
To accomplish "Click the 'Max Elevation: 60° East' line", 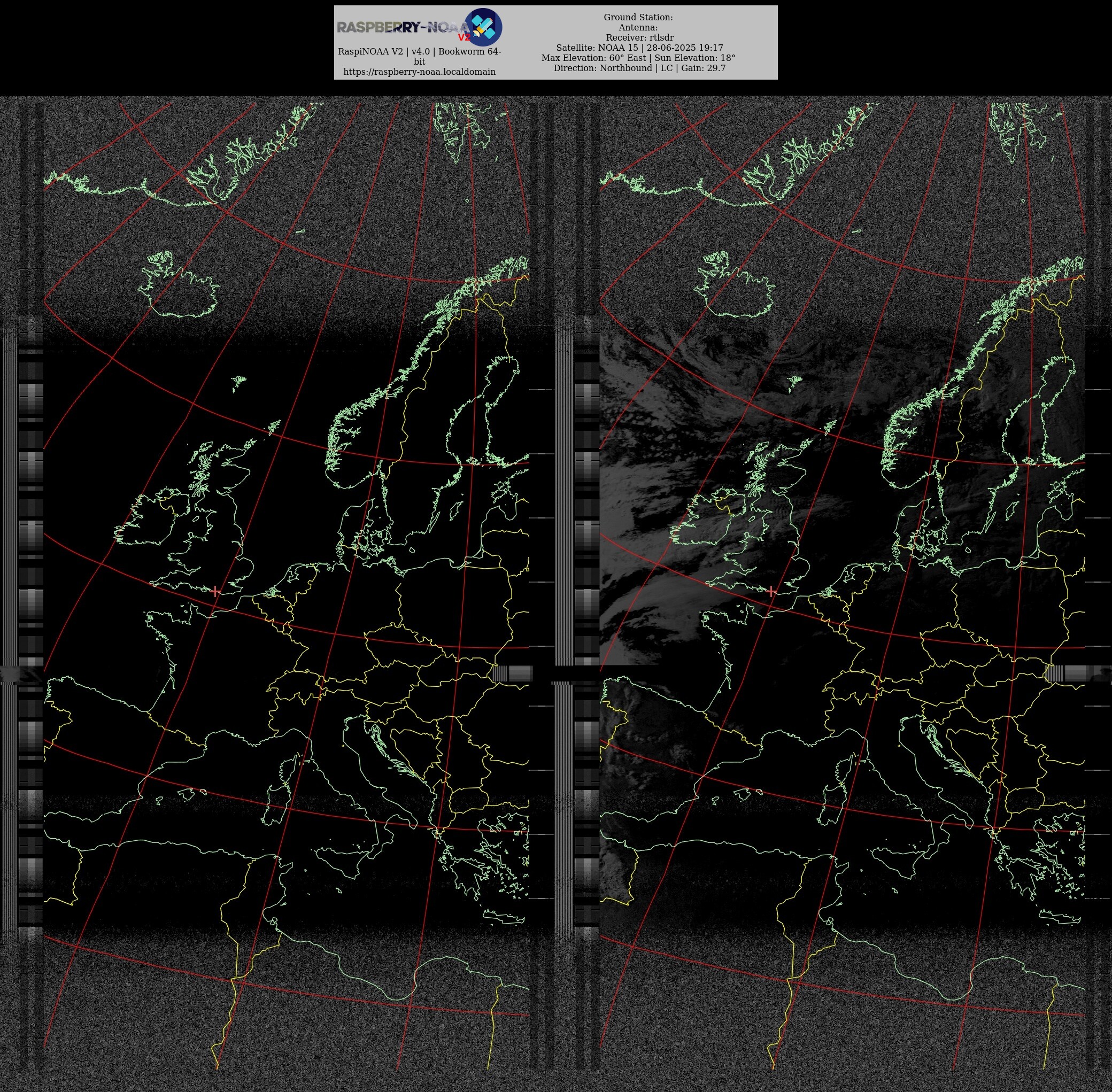I will (593, 58).
